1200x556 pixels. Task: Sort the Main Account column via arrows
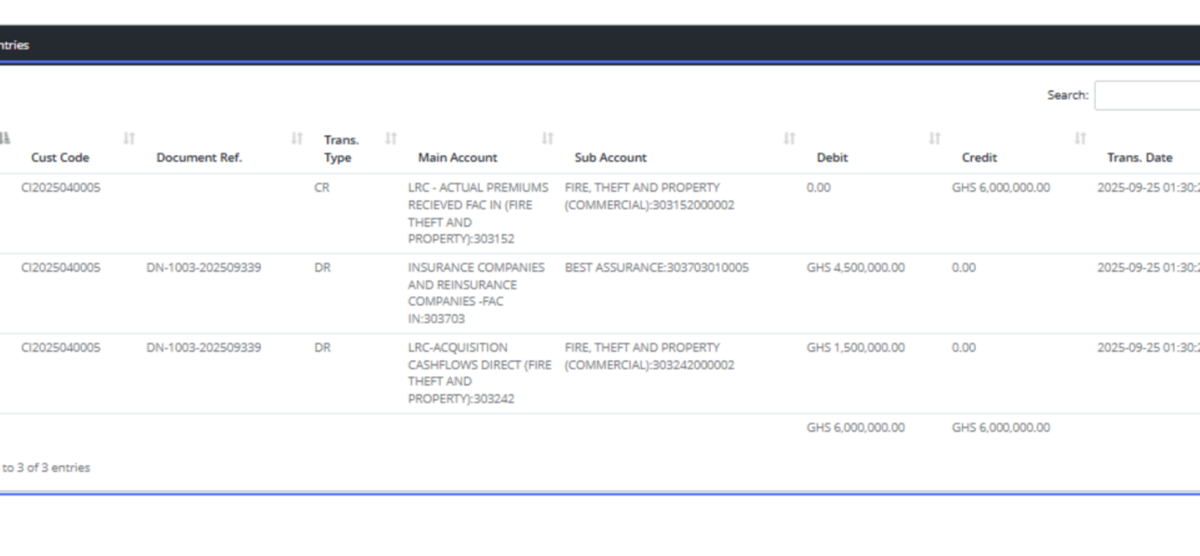coord(547,138)
